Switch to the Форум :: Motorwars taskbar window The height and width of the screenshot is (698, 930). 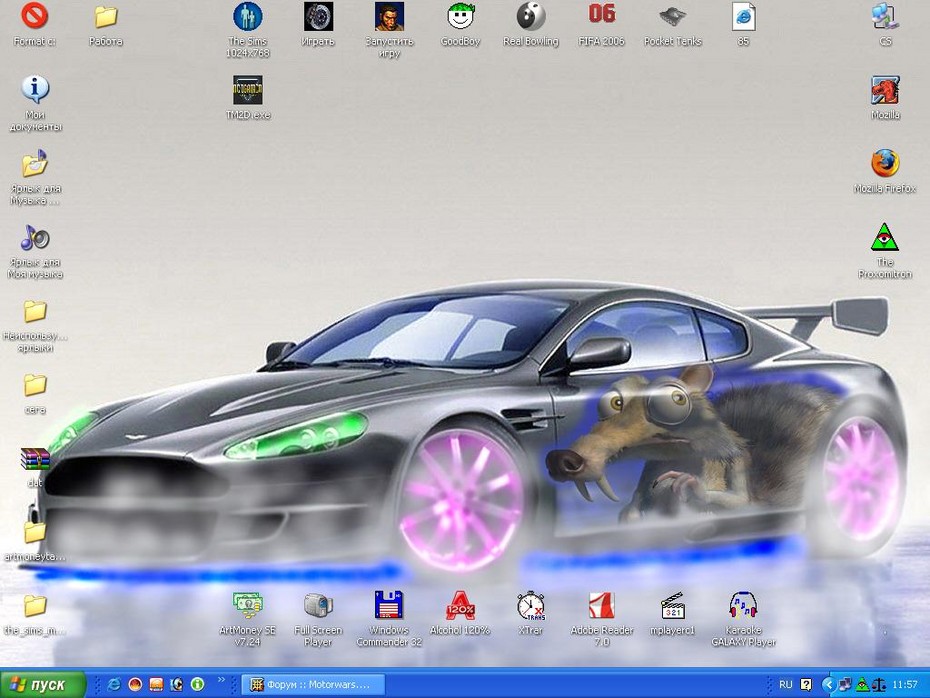313,684
